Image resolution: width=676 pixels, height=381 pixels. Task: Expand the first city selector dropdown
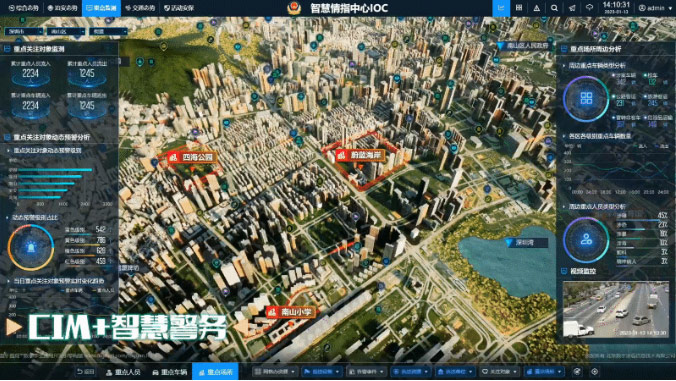coord(24,31)
